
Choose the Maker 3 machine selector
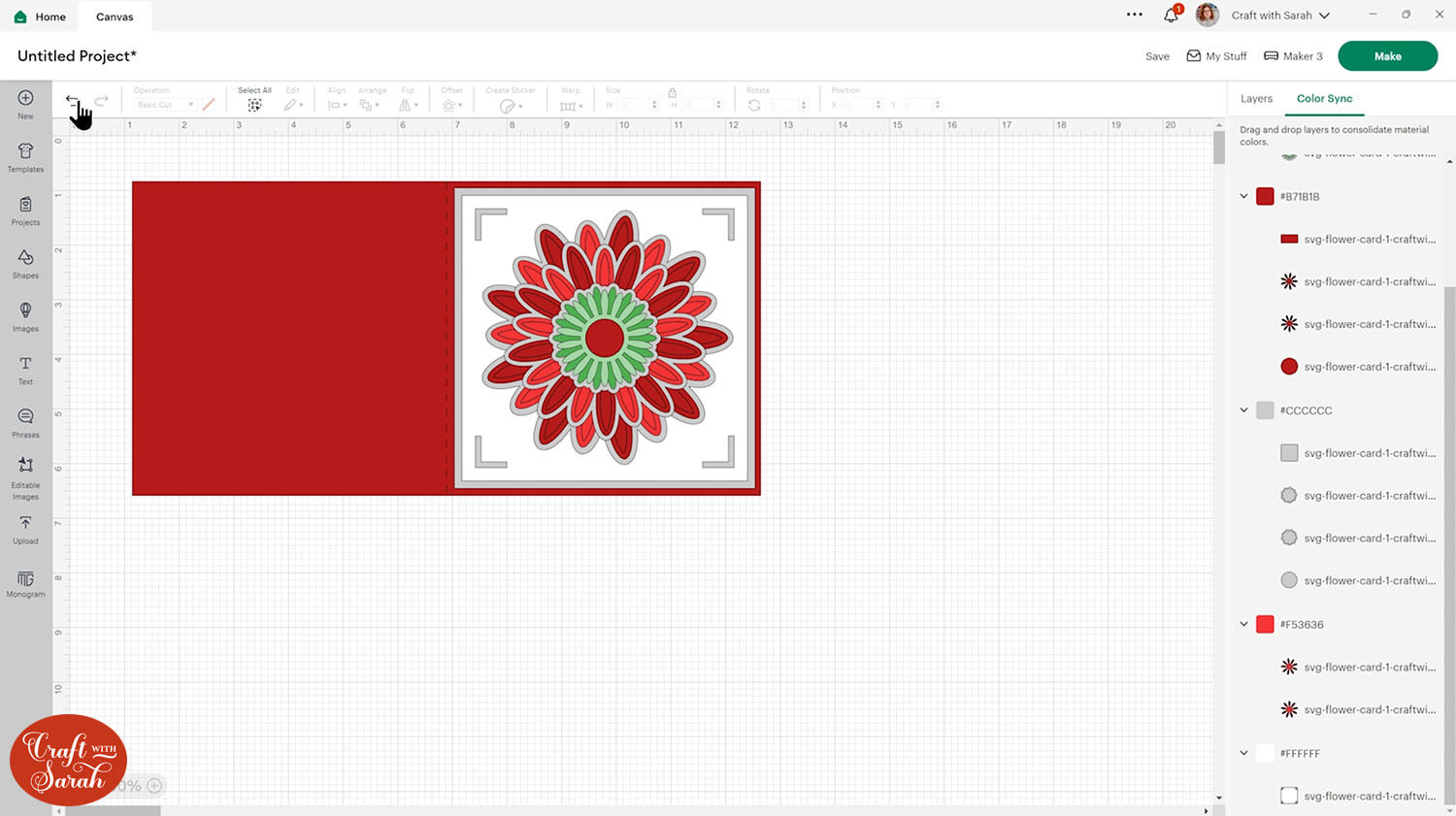tap(1293, 56)
